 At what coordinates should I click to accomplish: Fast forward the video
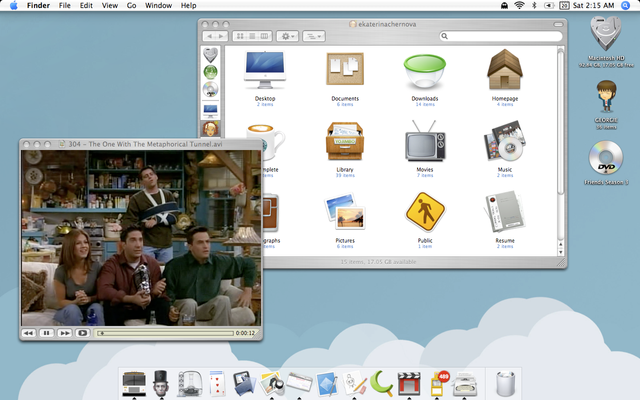tap(64, 333)
